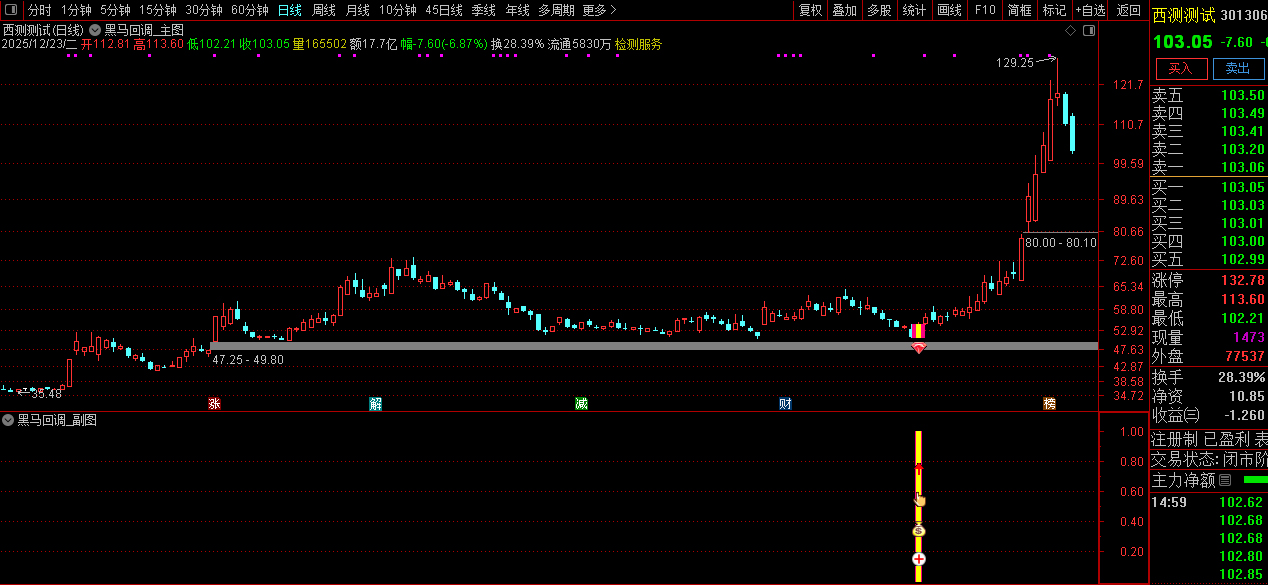Click the 卖五 price 103.50
The image size is (1268, 585).
tap(1242, 95)
